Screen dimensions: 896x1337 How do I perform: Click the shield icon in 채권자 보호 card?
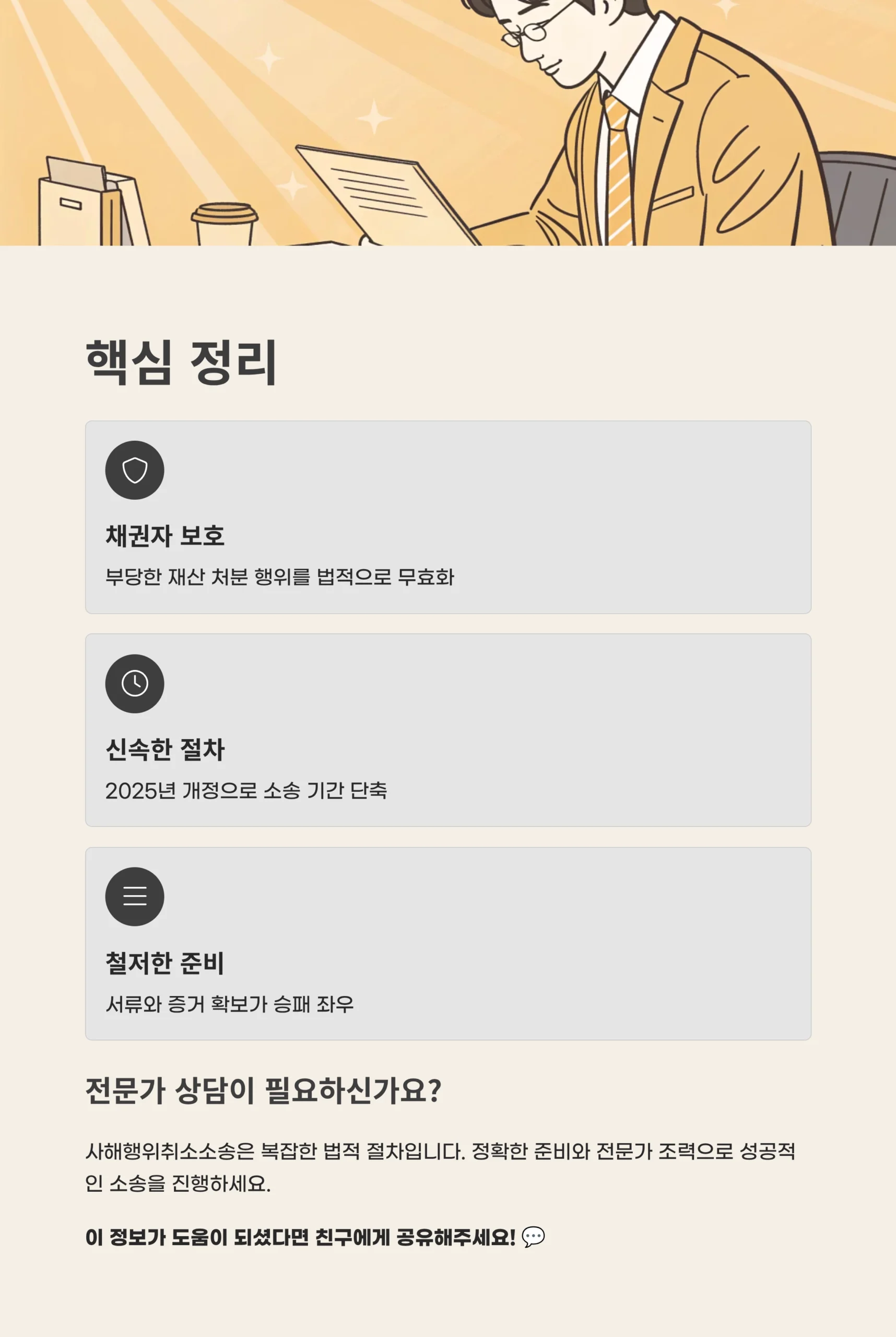click(135, 470)
